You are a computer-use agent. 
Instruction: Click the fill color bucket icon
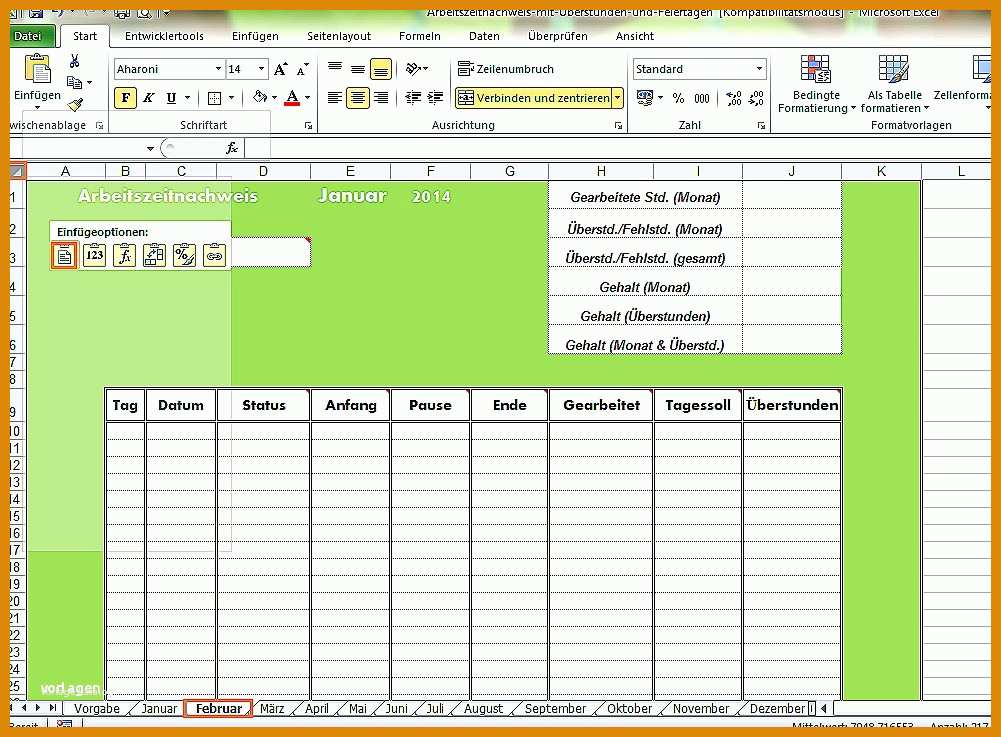[x=259, y=97]
